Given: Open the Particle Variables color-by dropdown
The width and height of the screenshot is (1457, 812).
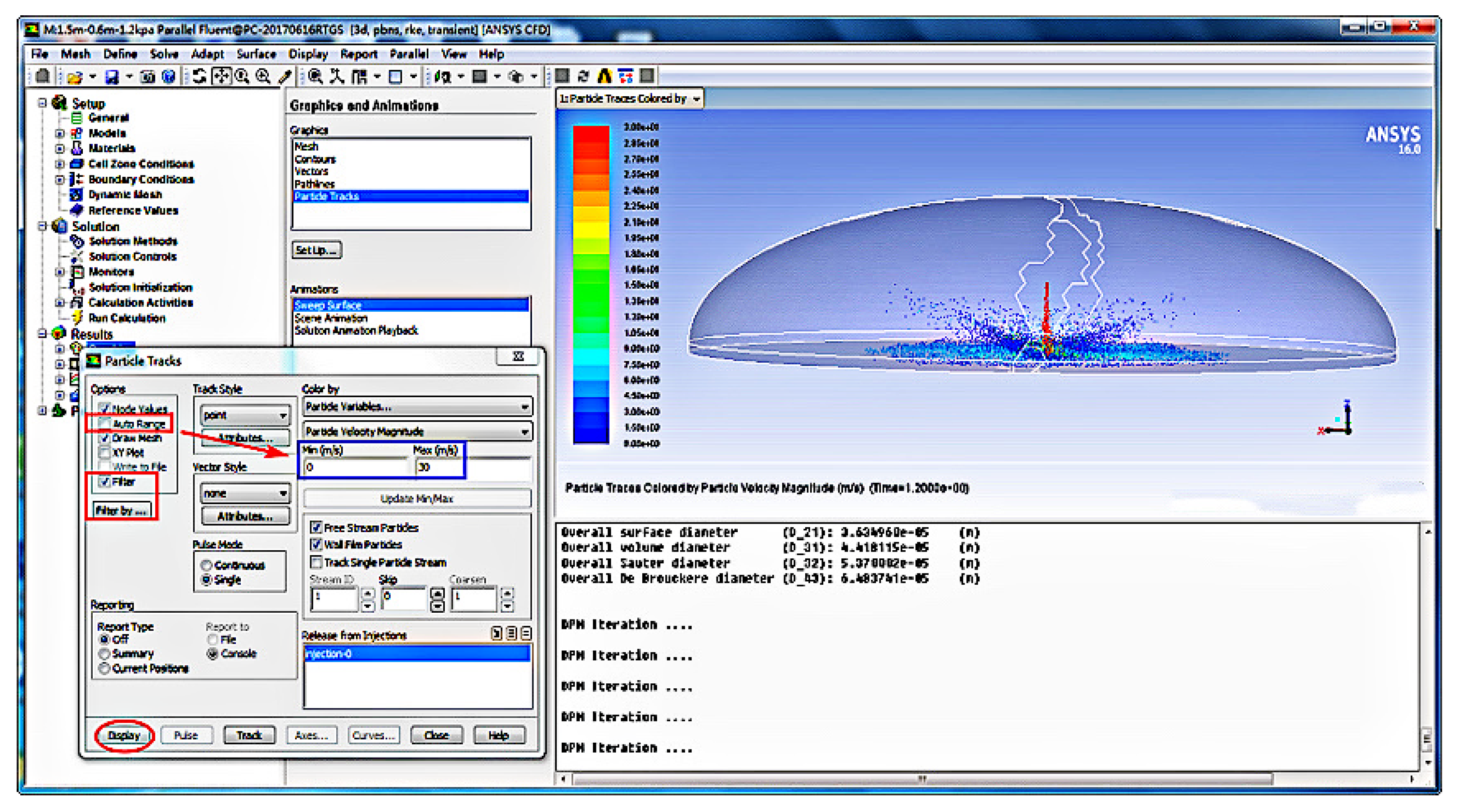Looking at the screenshot, I should click(417, 407).
